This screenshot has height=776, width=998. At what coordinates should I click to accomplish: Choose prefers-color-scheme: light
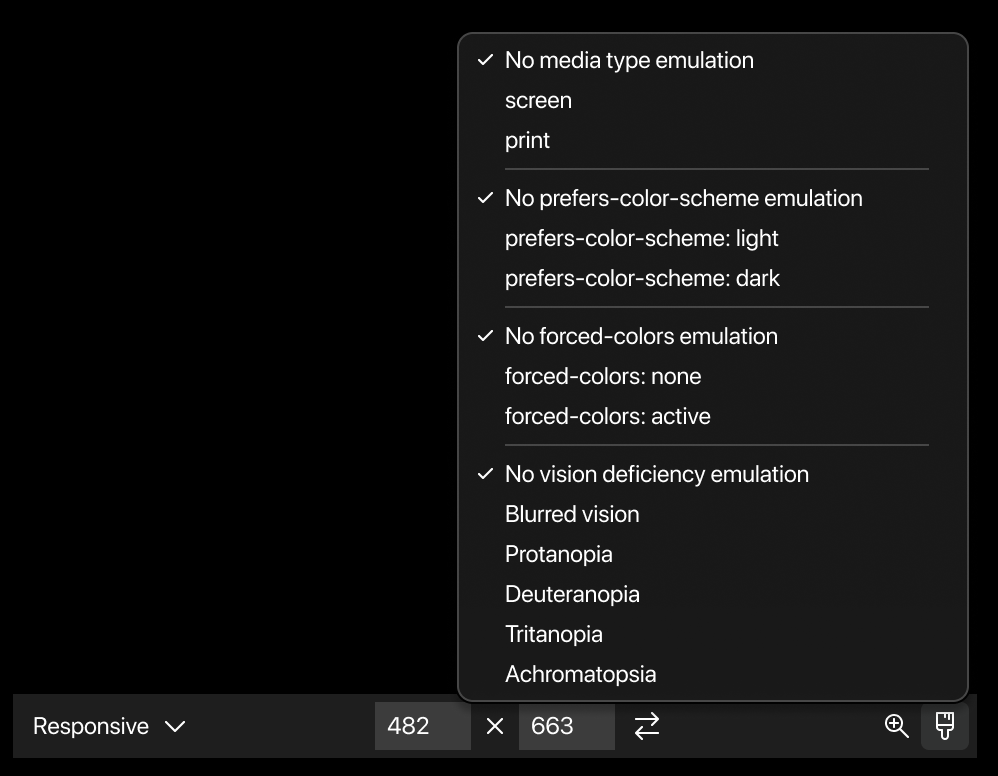pyautogui.click(x=713, y=239)
